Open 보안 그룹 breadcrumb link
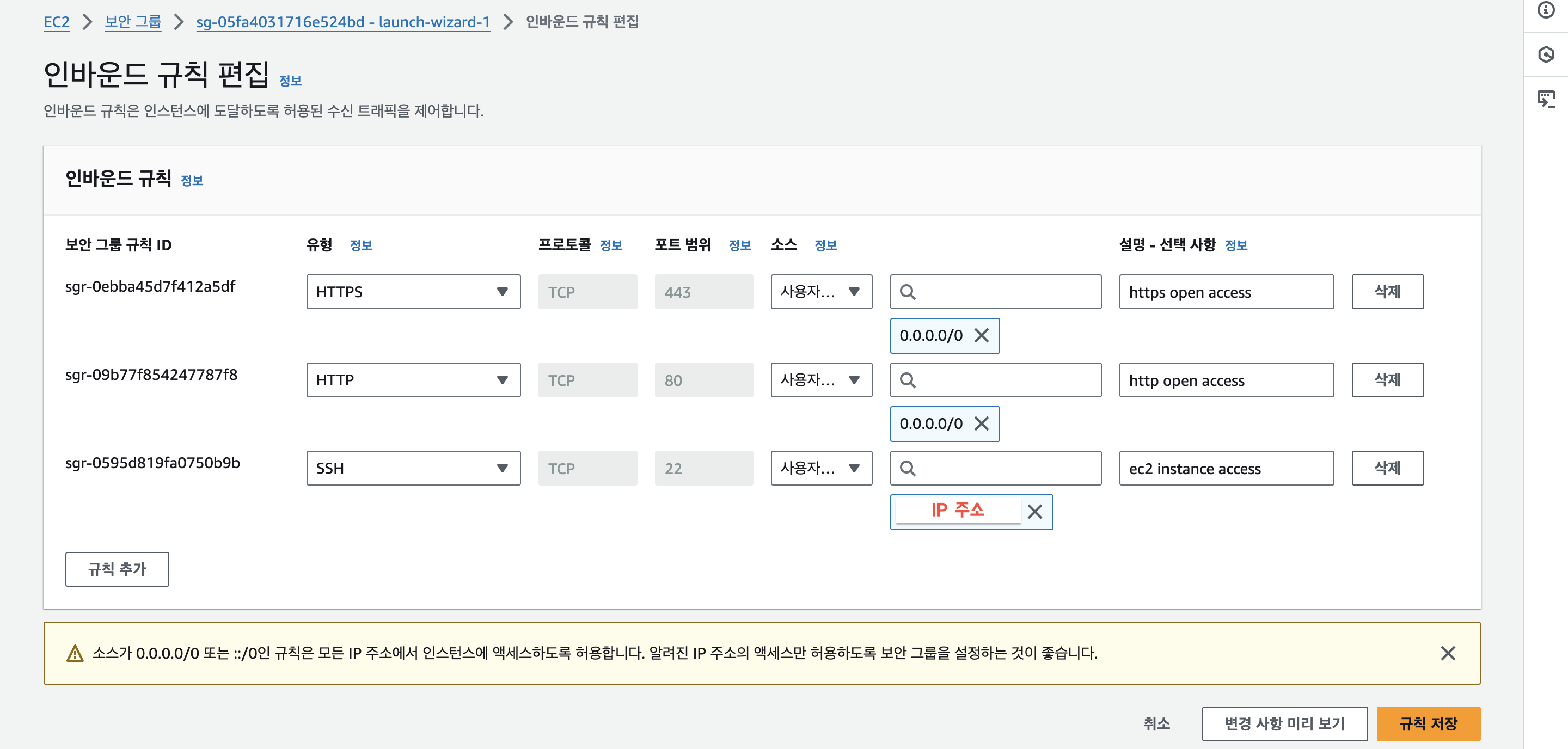The height and width of the screenshot is (749, 1568). pyautogui.click(x=133, y=22)
